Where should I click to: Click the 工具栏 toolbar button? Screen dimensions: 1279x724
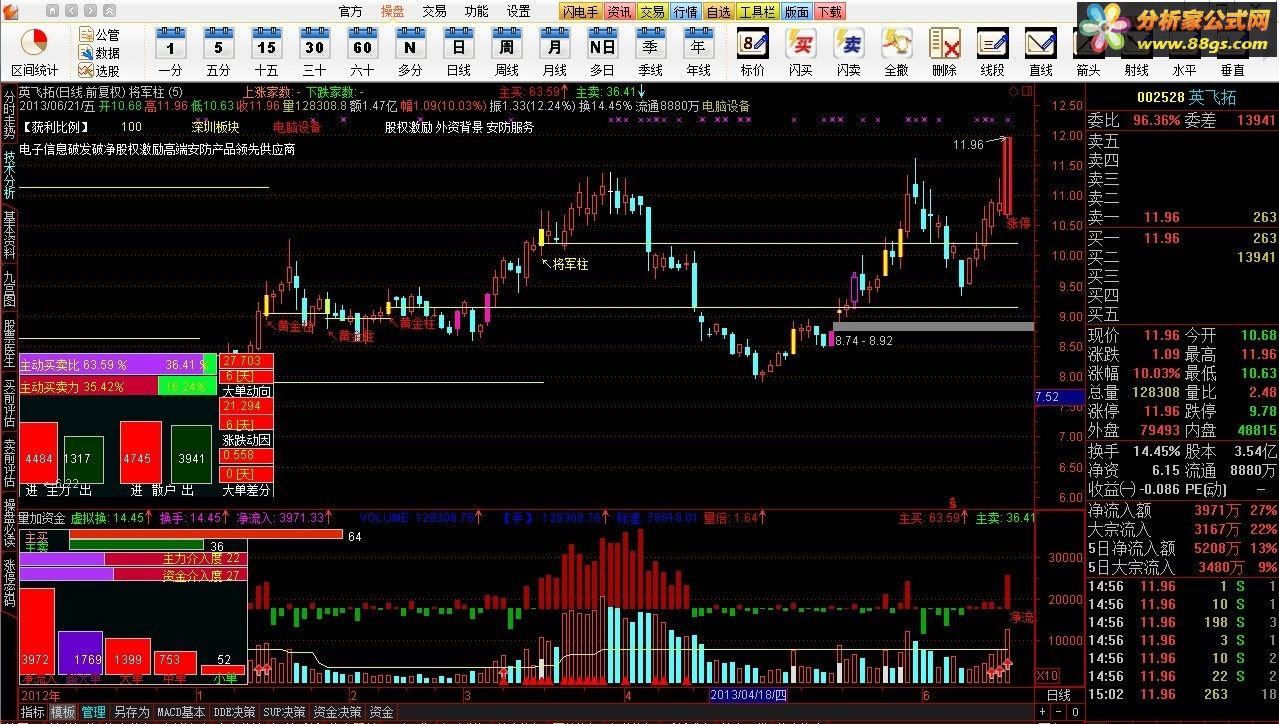(x=757, y=12)
